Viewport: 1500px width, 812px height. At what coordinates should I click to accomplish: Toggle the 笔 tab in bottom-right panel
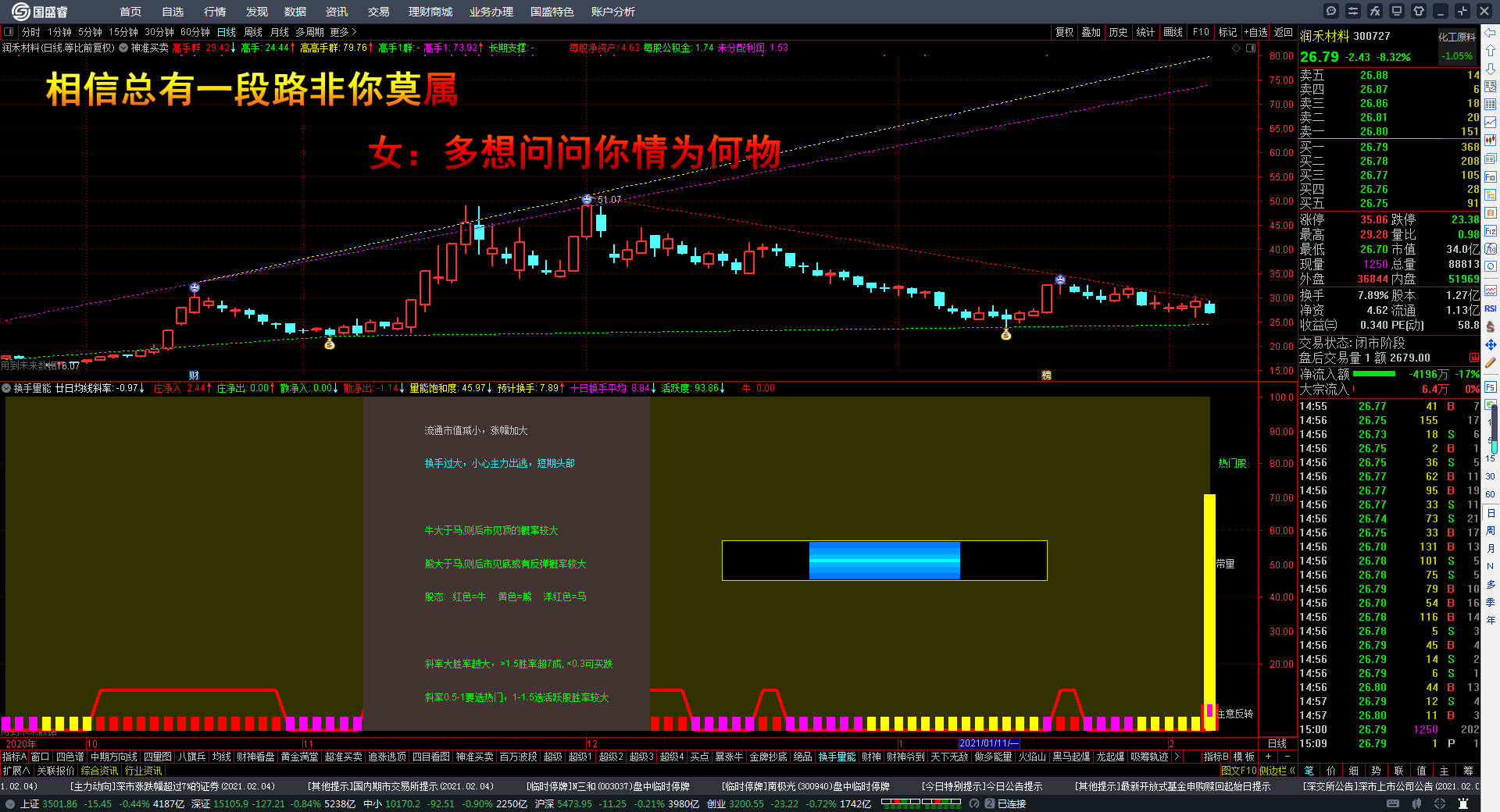click(1309, 771)
